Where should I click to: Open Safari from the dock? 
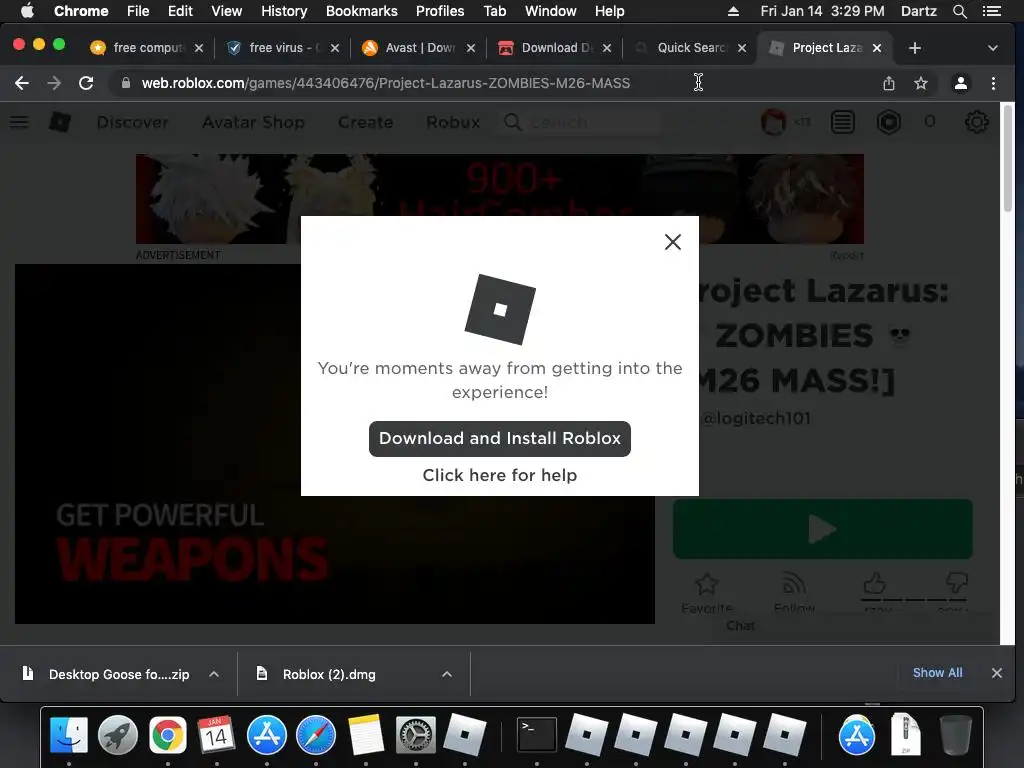tap(315, 735)
